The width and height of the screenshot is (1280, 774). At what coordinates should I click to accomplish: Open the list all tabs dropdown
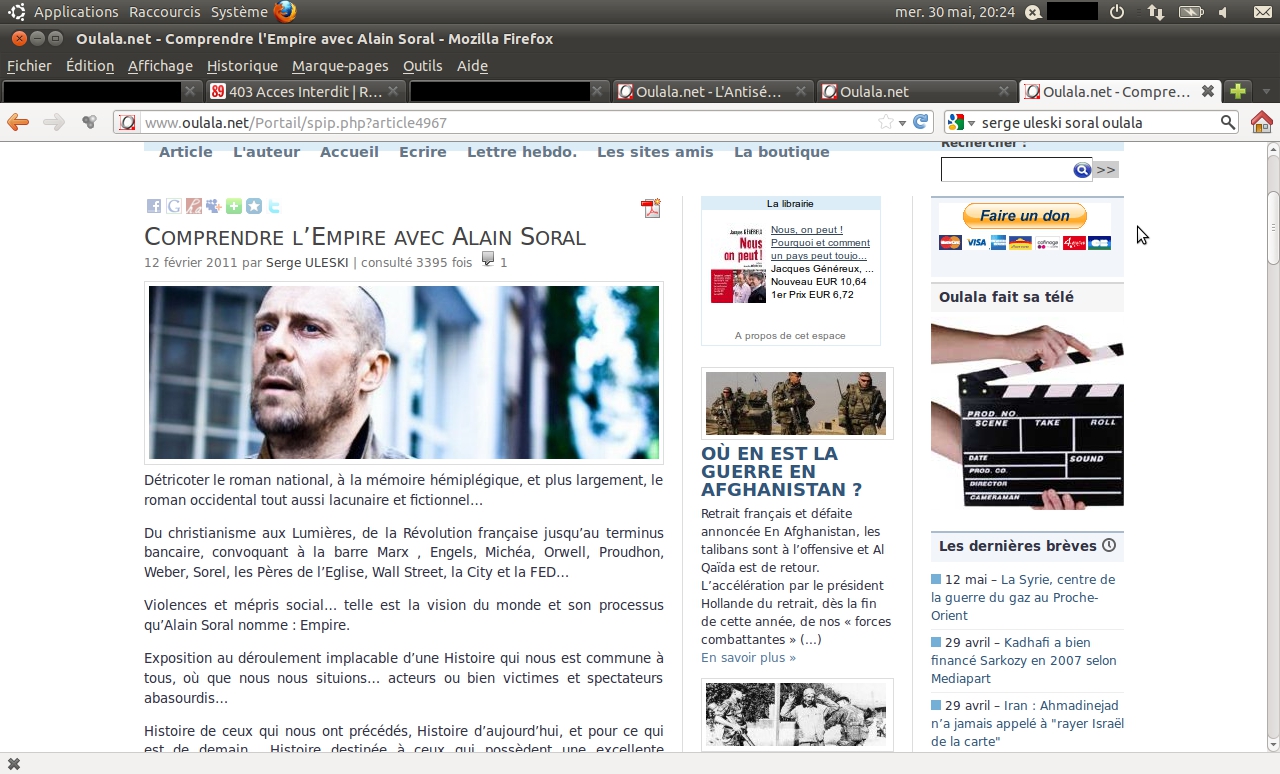[x=1266, y=91]
